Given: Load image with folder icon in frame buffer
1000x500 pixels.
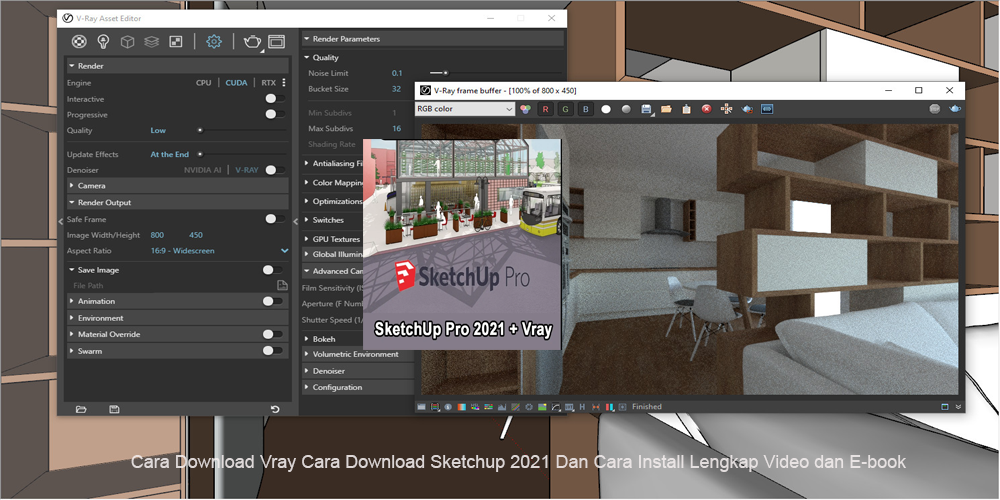Looking at the screenshot, I should (666, 109).
